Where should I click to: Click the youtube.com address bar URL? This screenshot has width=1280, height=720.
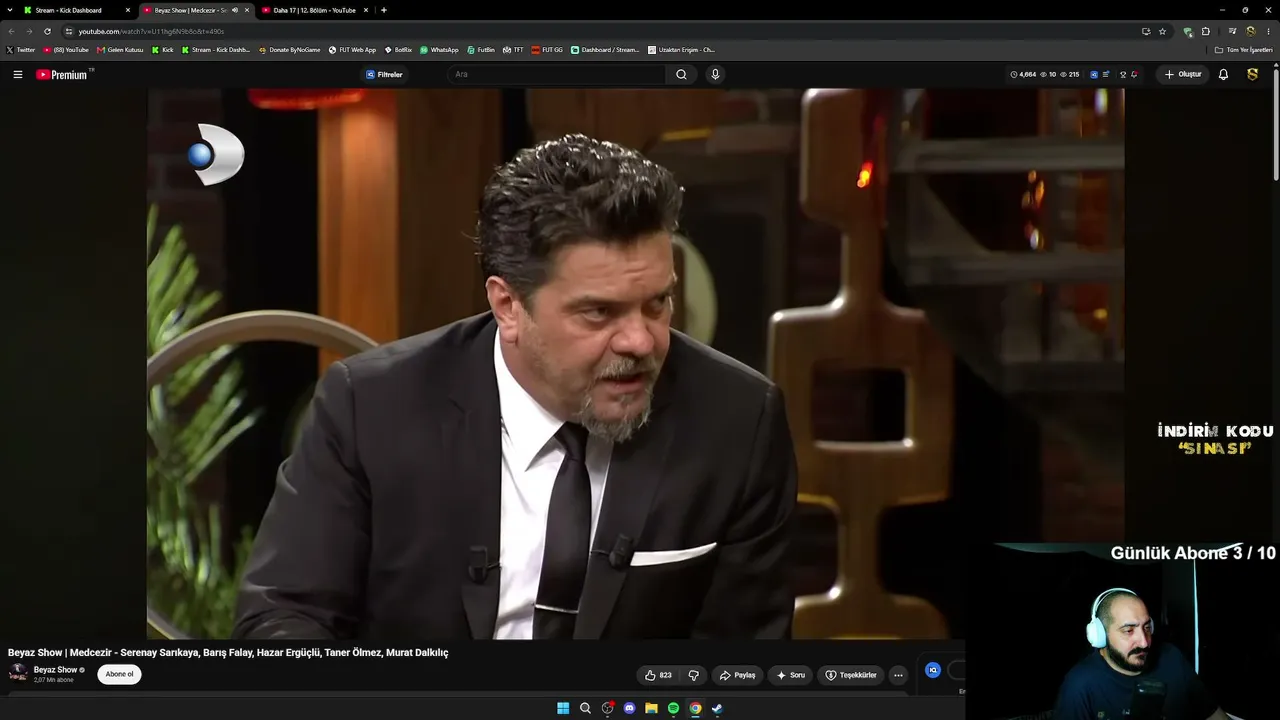(x=151, y=31)
